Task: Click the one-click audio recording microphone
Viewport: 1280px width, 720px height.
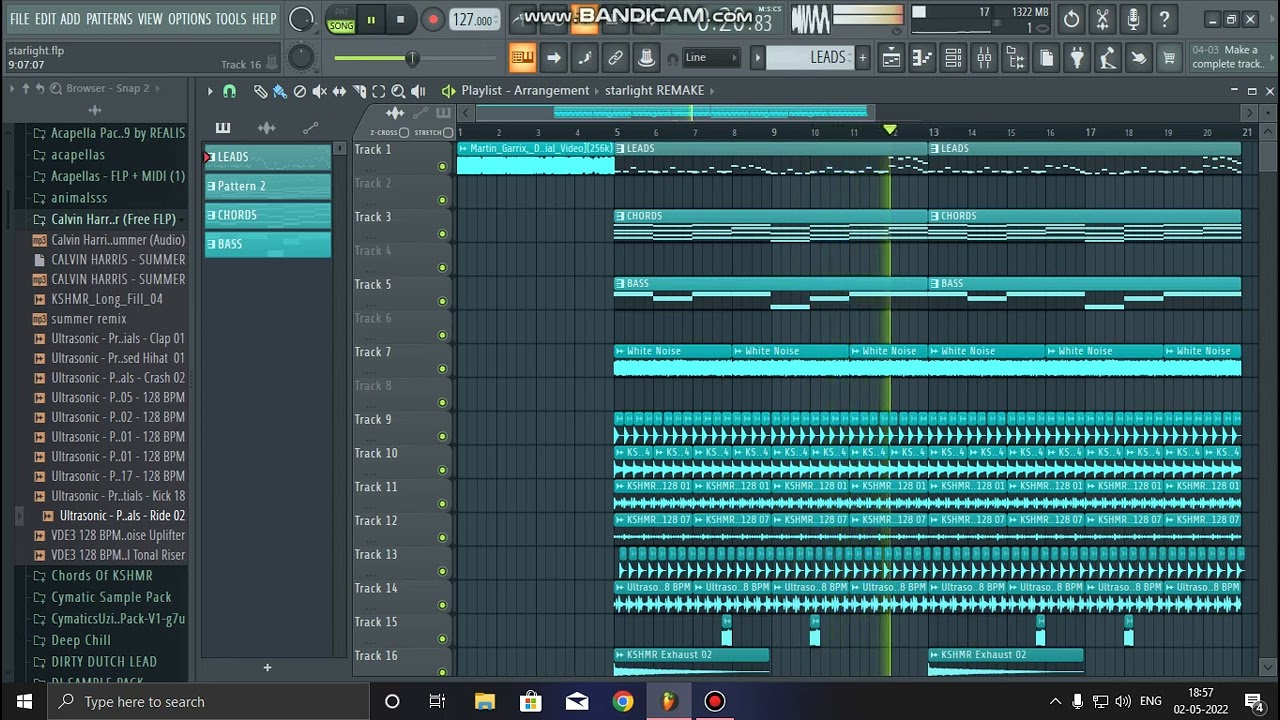Action: pyautogui.click(x=1133, y=19)
